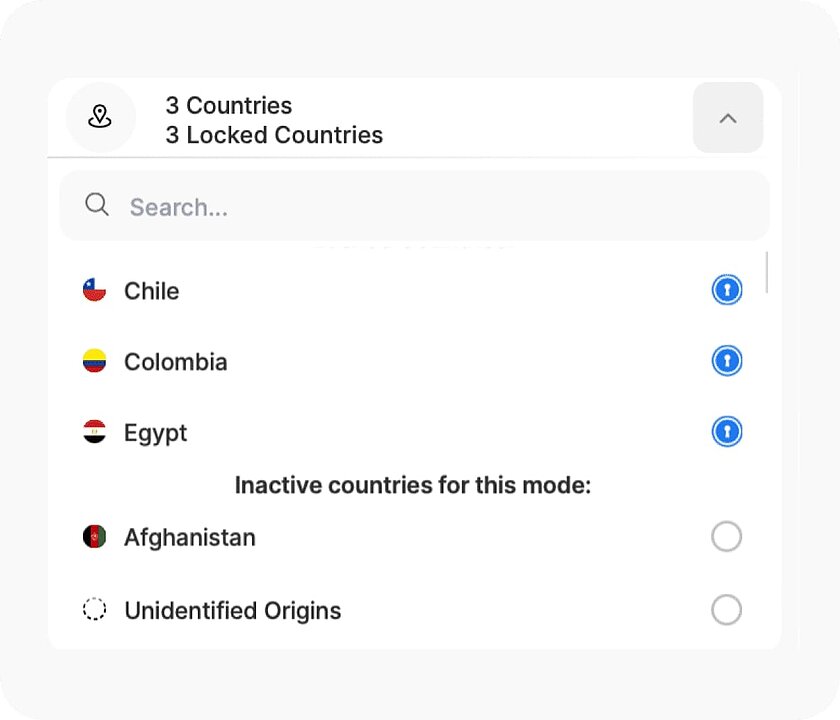Enable Unidentified Origins selection circle
The height and width of the screenshot is (720, 840).
pos(727,610)
